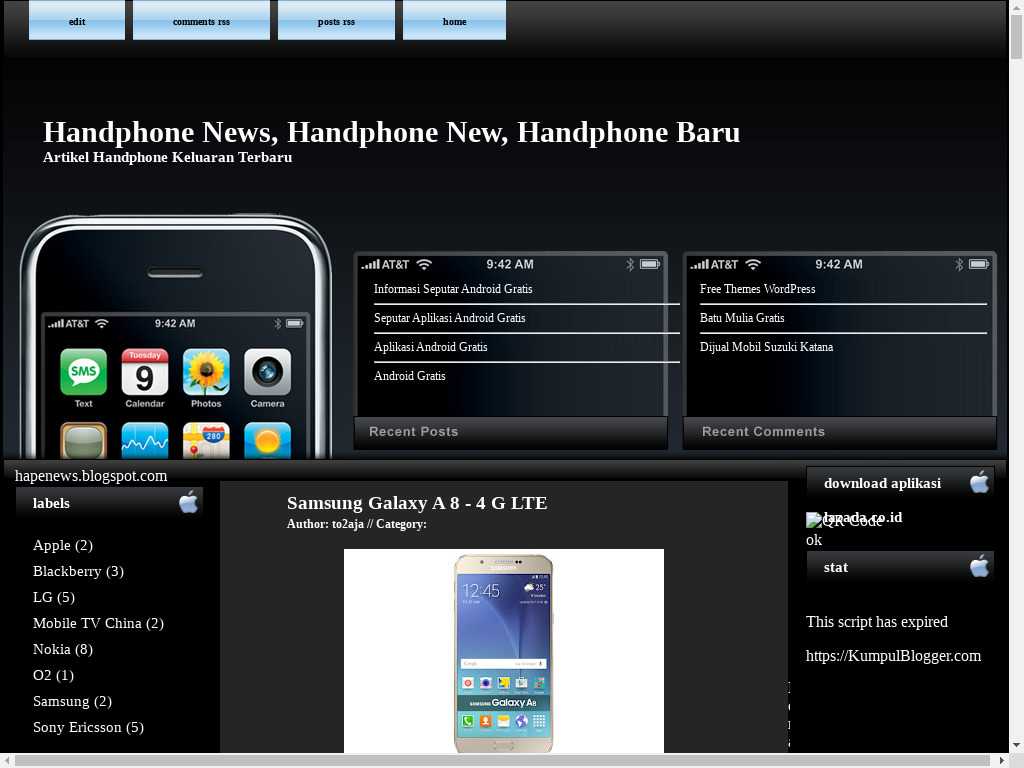Open Free Themes WordPress comment link
1024x768 pixels.
coord(758,289)
